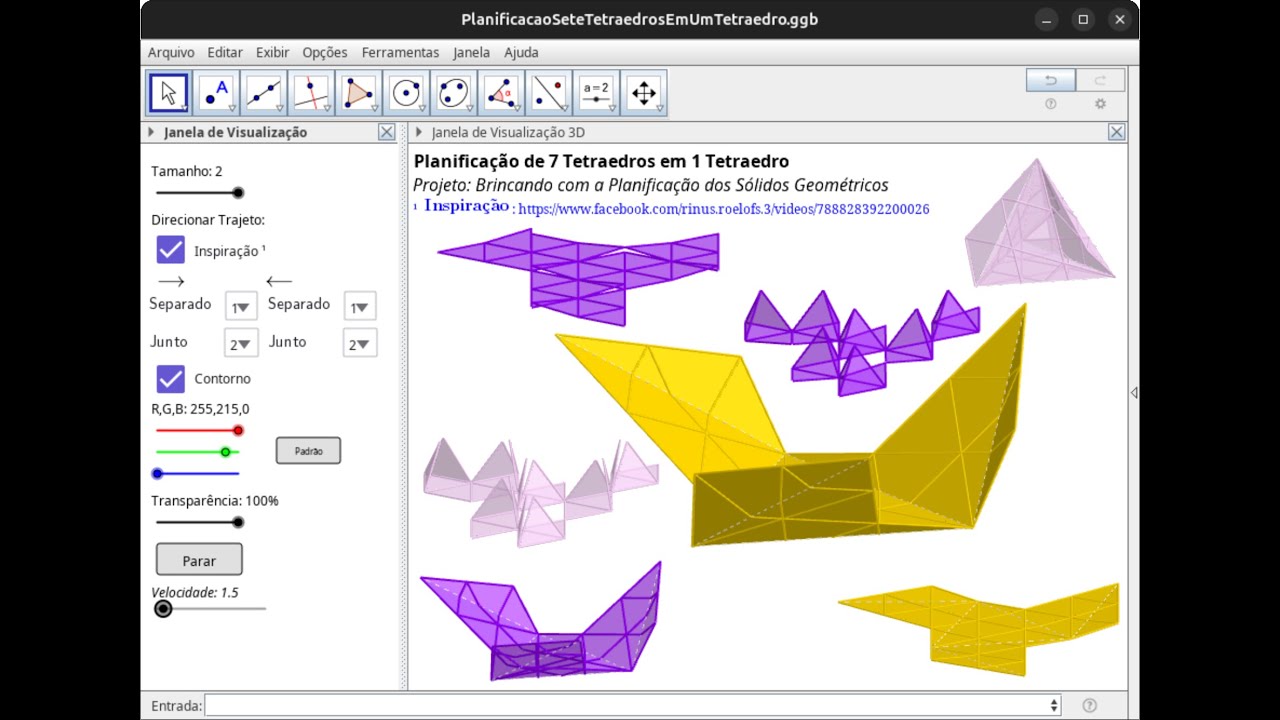Click the flat purple net at top
1280x720 pixels.
(x=578, y=275)
